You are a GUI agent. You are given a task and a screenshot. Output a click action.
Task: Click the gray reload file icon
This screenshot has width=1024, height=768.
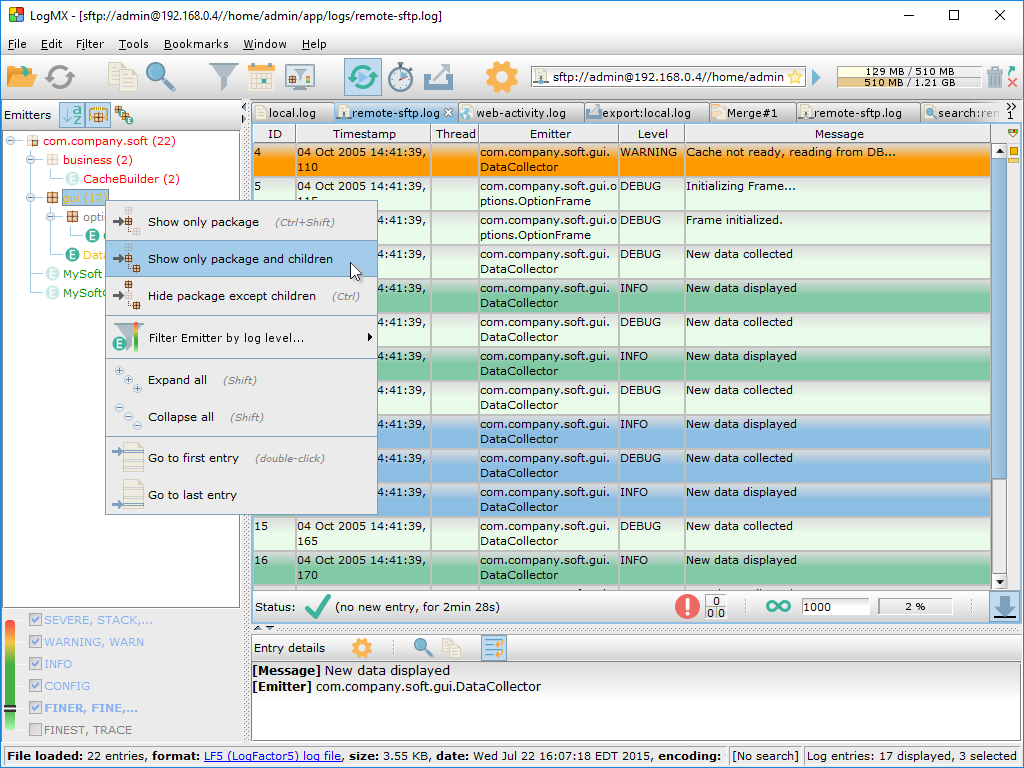(x=60, y=77)
